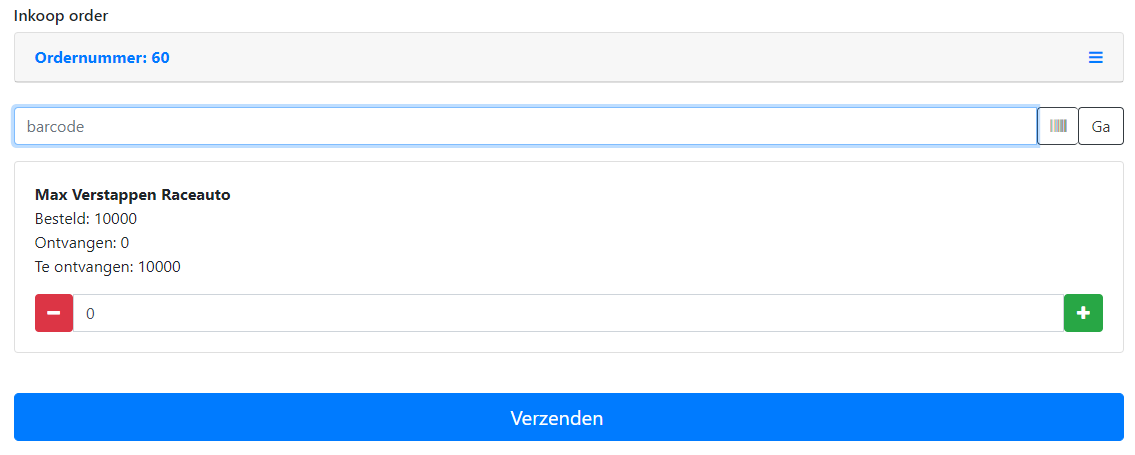Click the Inkoop order page heading
Screen dimensions: 1135x455
(x=61, y=15)
